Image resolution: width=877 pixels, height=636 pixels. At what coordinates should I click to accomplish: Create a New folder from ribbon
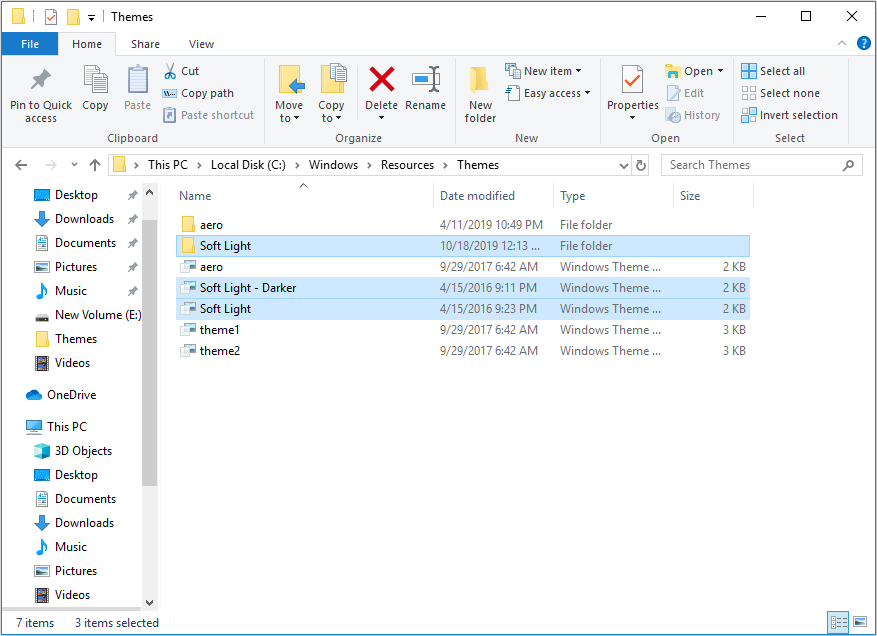480,94
